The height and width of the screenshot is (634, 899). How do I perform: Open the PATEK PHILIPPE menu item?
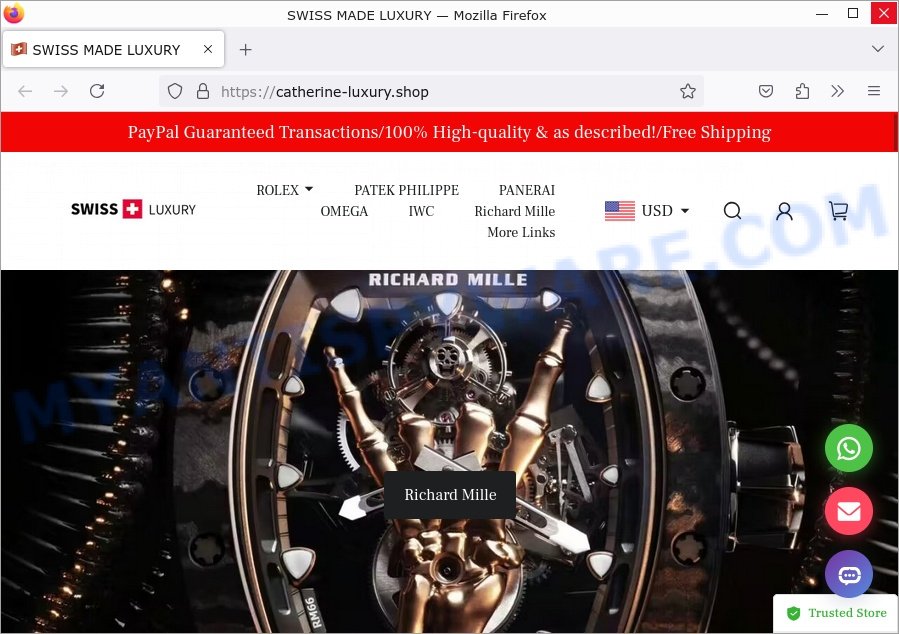pos(406,190)
